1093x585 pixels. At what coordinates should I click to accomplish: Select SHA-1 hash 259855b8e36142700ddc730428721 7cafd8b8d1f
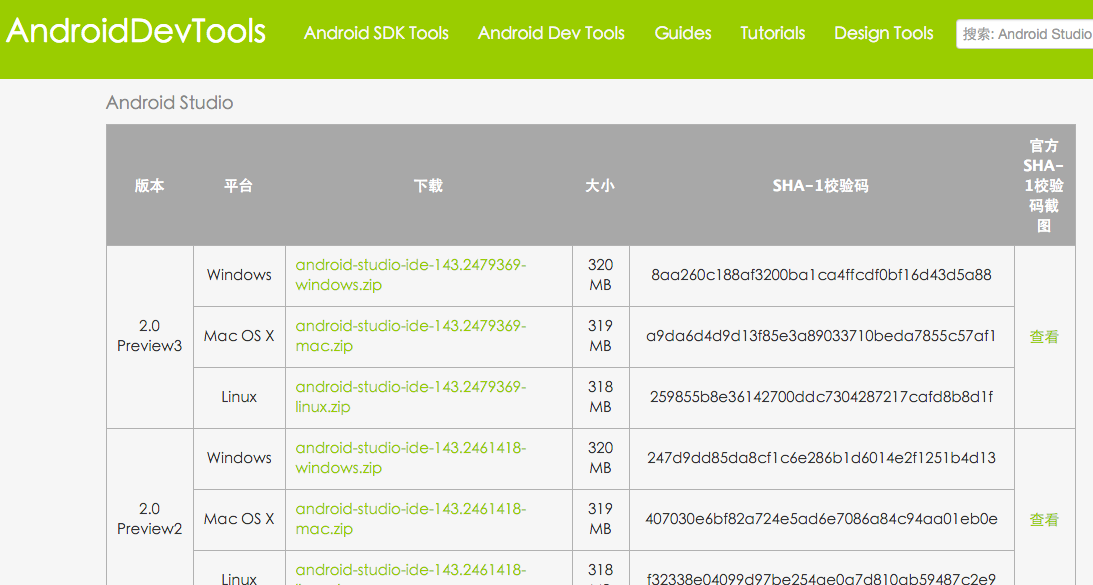[x=821, y=397]
